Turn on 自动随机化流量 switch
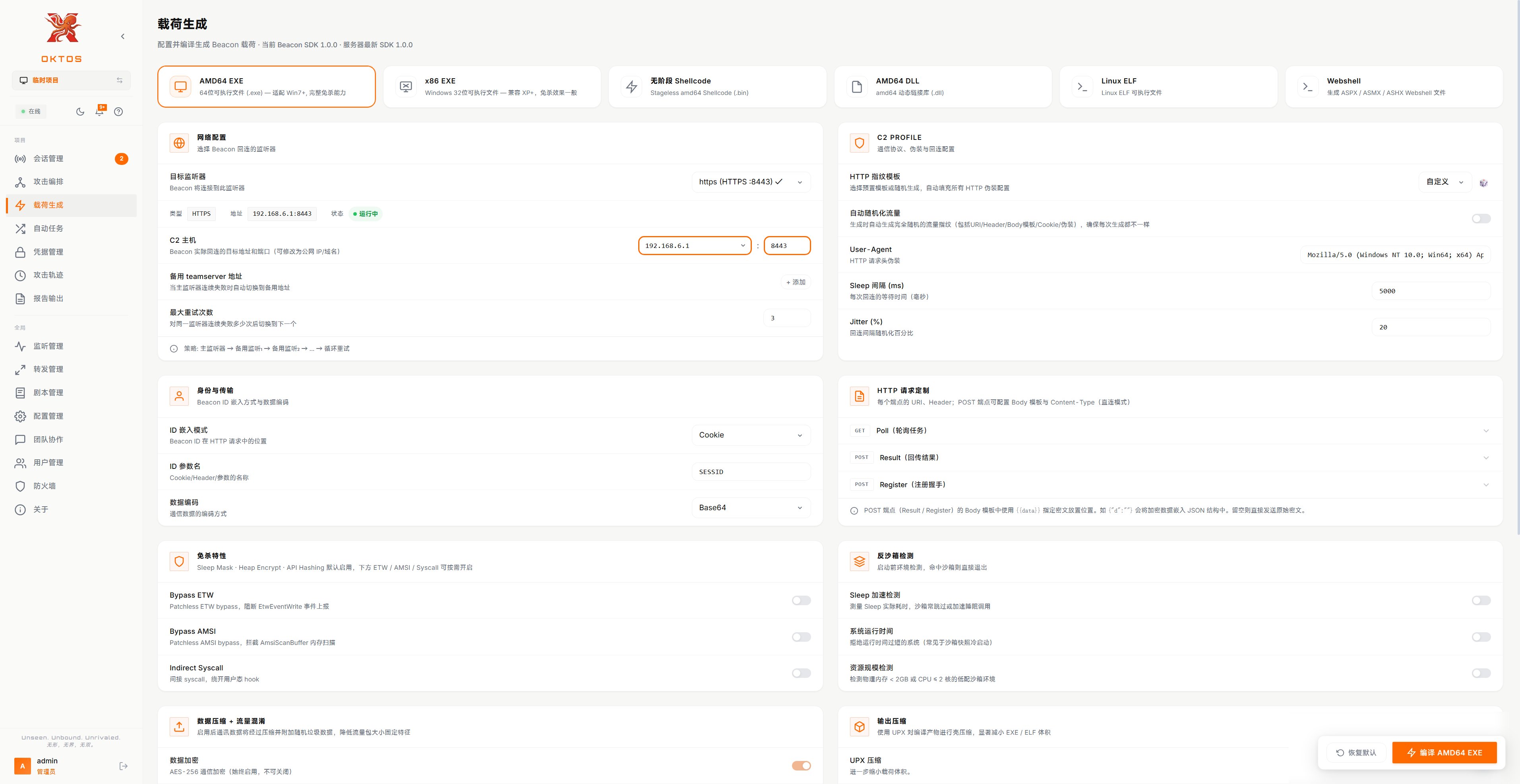Screen dimensions: 1520x784 tap(1481, 219)
